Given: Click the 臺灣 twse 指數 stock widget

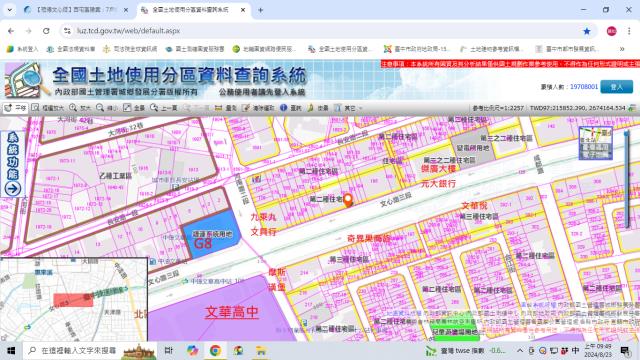Looking at the screenshot, I should [465, 351].
